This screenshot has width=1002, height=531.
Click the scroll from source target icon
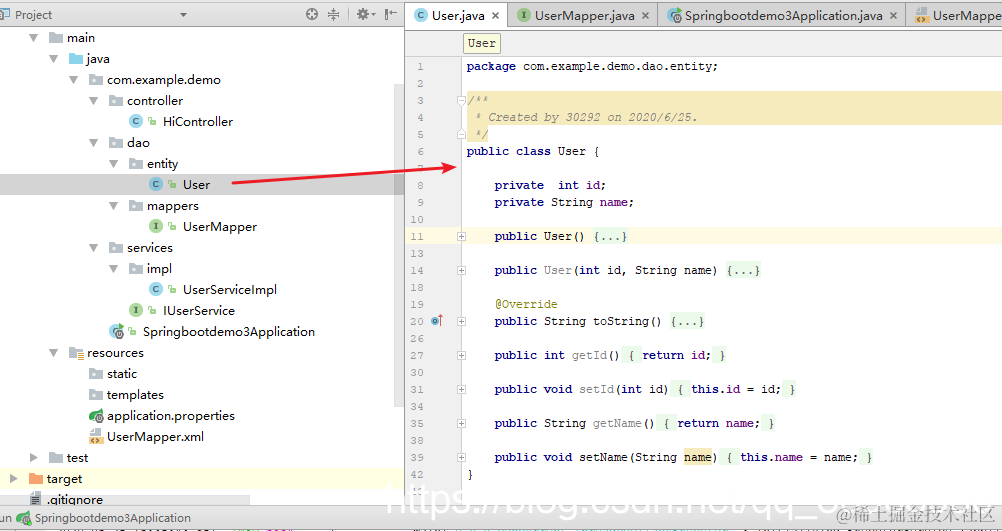coord(312,14)
